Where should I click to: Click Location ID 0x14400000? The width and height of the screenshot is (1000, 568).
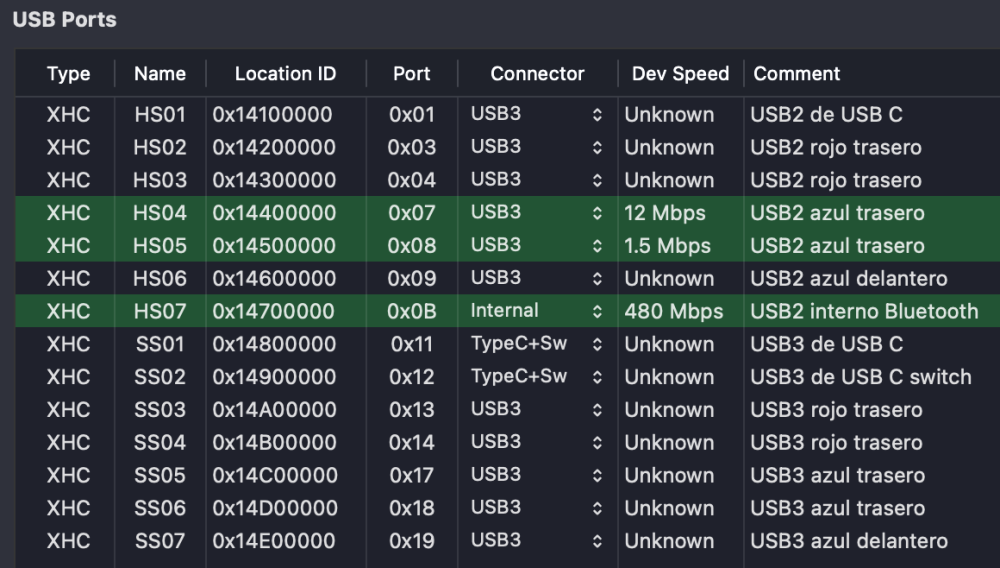[x=274, y=213]
